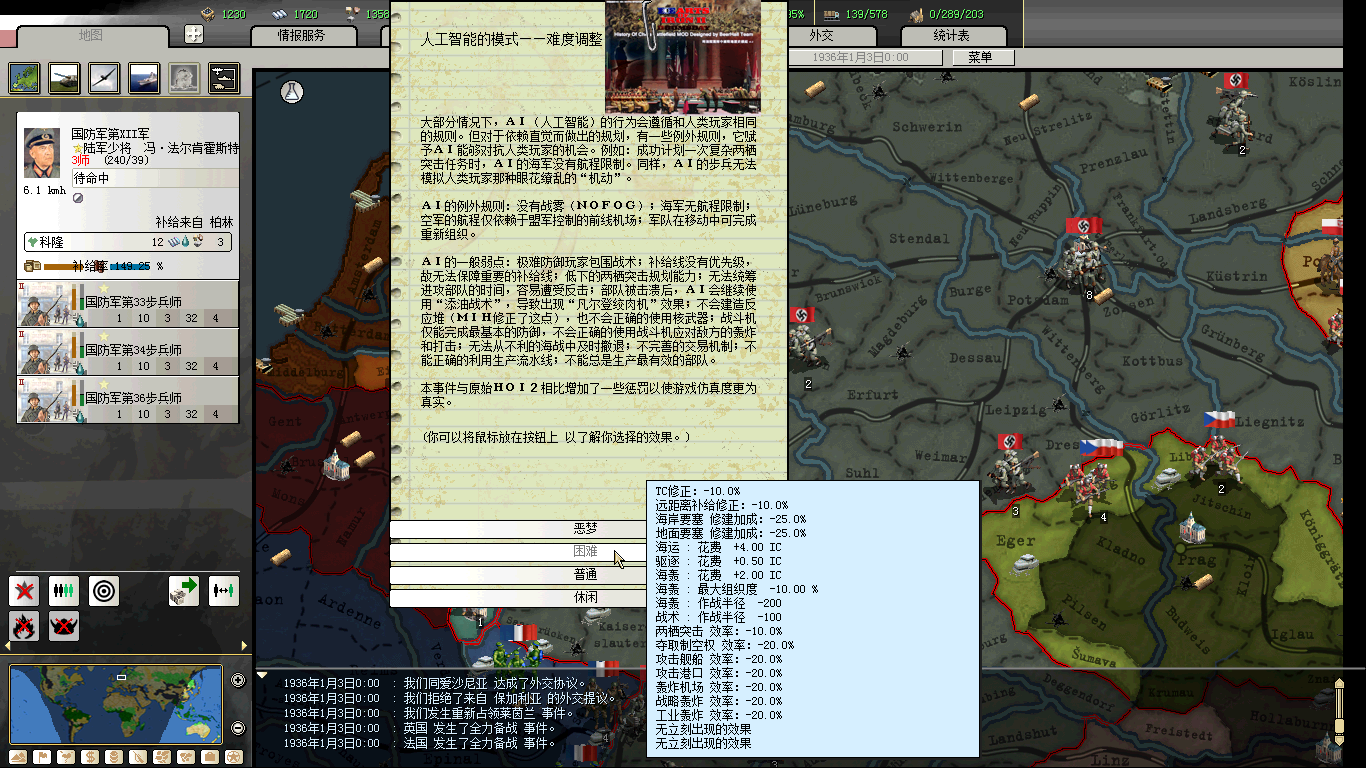Zoom in the minimap with plus
The image size is (1366, 768).
click(x=238, y=681)
